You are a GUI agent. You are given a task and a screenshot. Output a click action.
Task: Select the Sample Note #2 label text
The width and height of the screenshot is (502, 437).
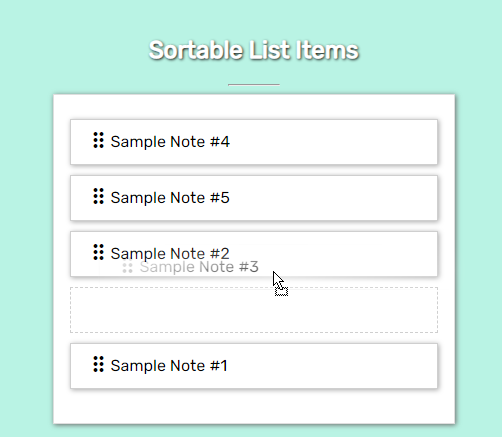(x=170, y=254)
